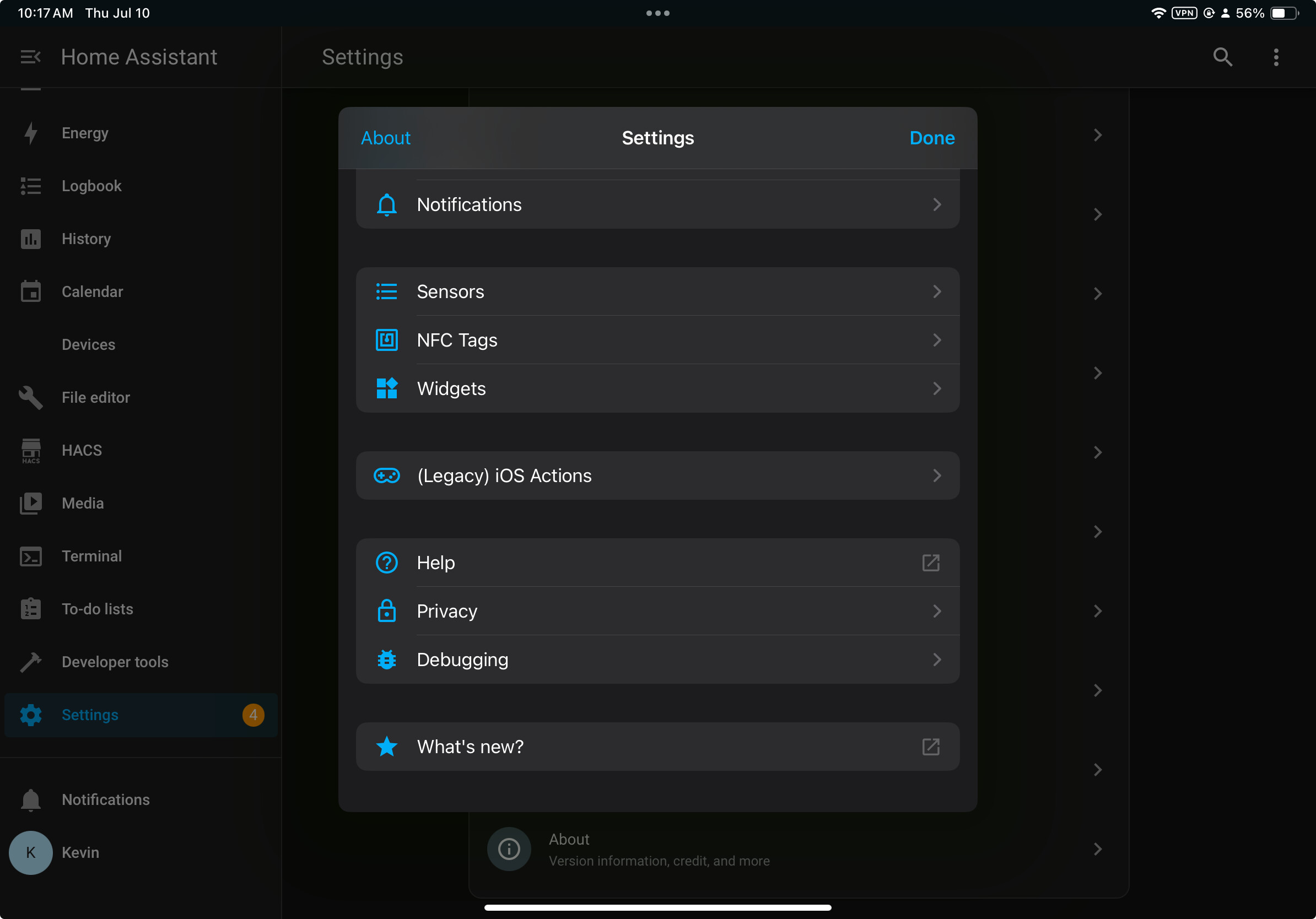
Task: Tap Done to close settings modal
Action: (x=932, y=138)
